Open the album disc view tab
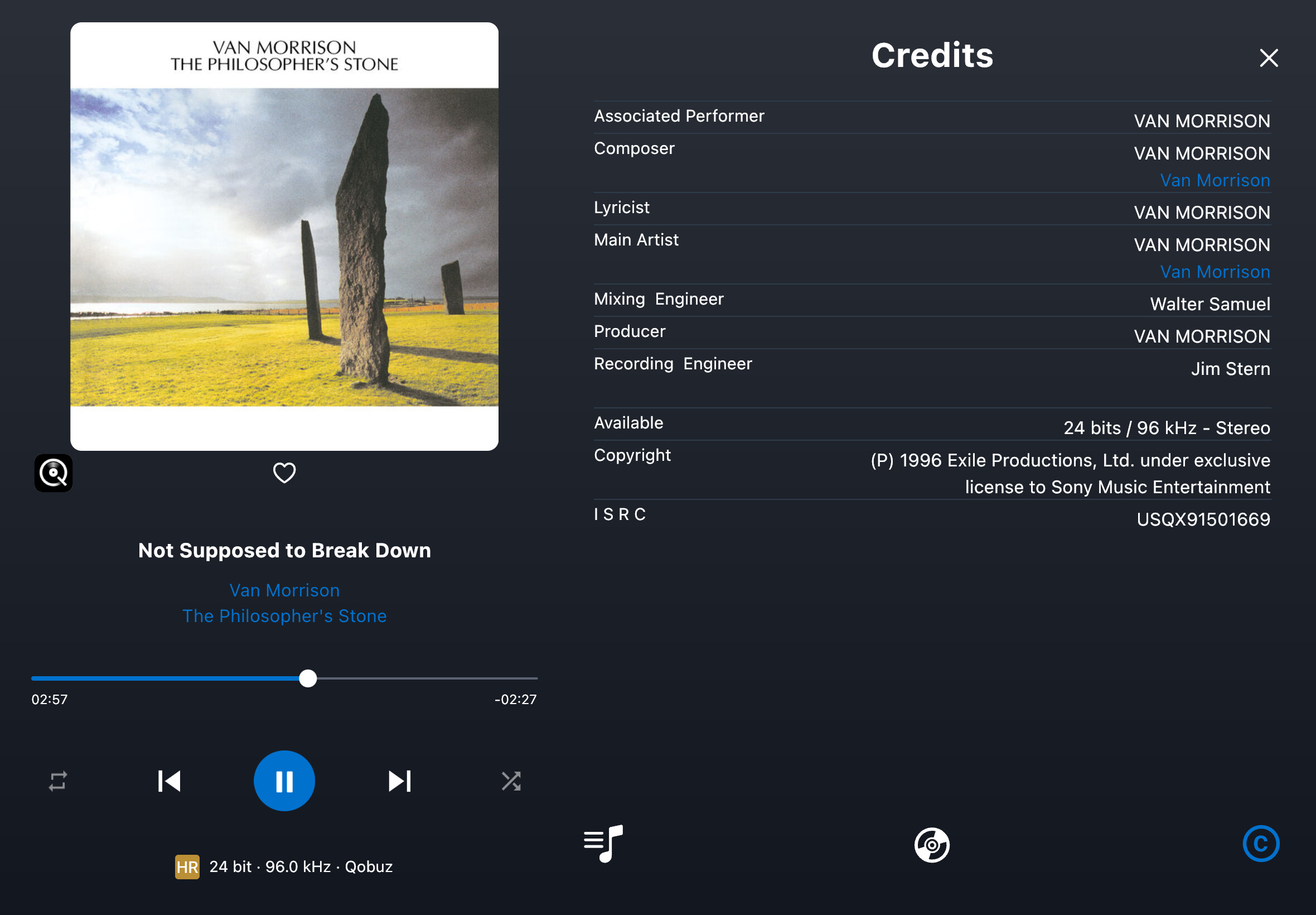The height and width of the screenshot is (915, 1316). [x=932, y=845]
